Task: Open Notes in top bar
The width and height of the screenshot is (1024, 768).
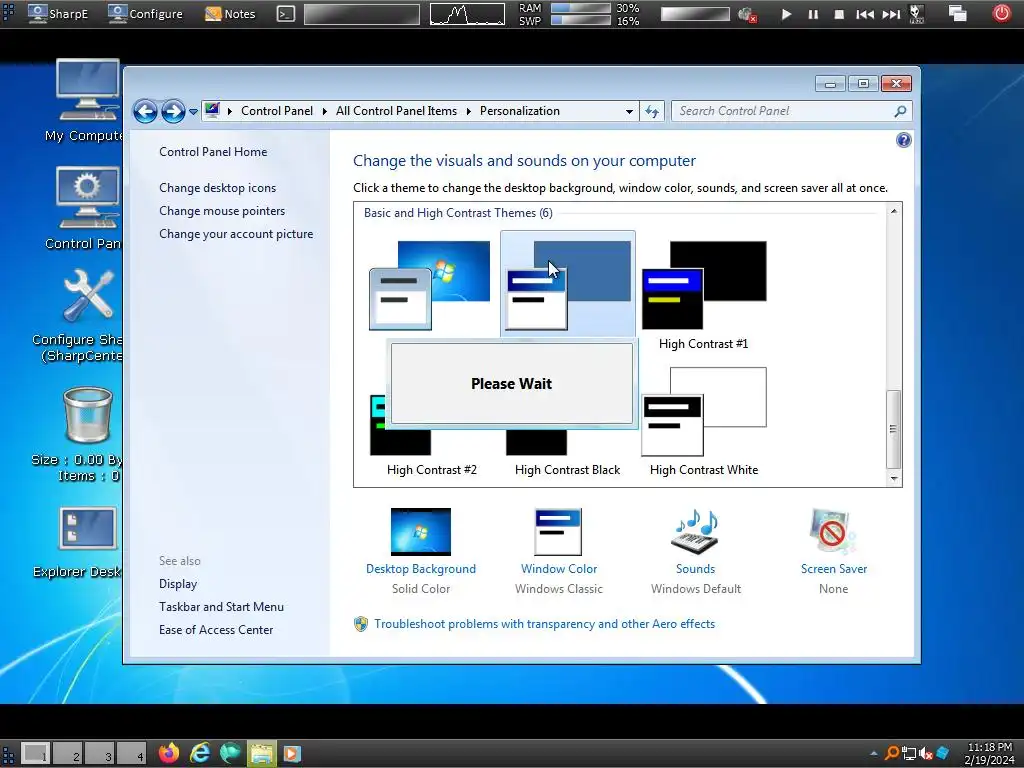Action: pos(230,13)
